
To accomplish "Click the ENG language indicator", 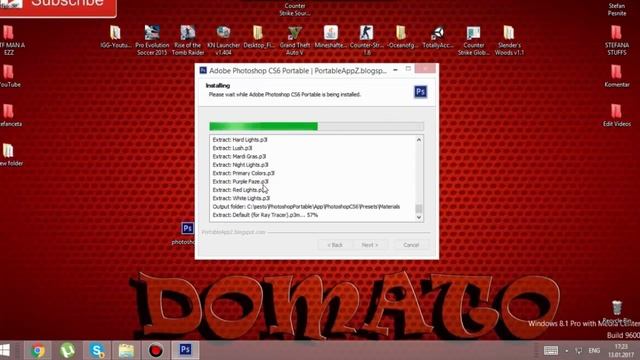I will (594, 351).
